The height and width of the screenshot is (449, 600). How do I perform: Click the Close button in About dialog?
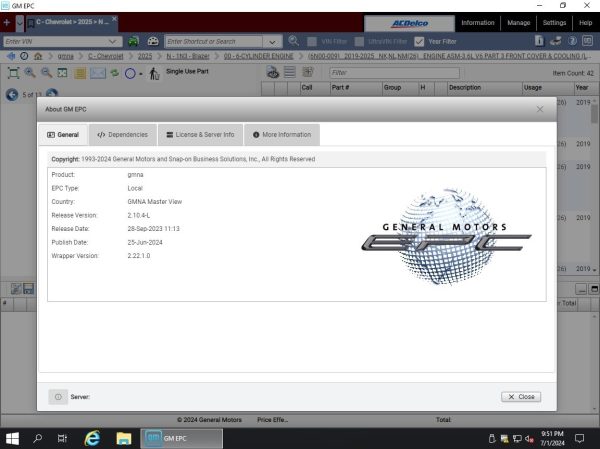(521, 397)
